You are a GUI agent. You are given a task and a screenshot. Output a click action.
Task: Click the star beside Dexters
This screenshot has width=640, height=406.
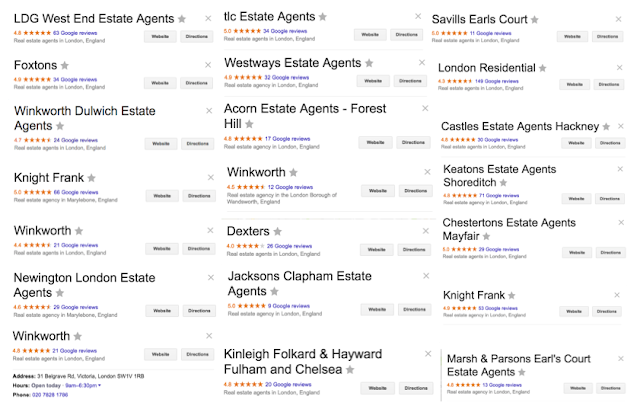click(280, 231)
